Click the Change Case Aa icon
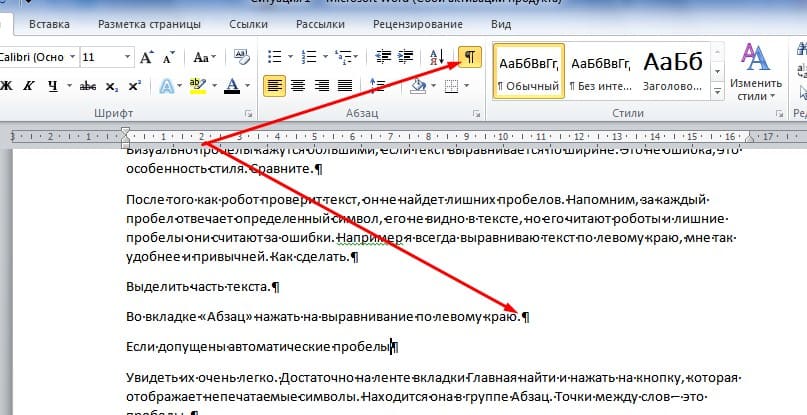 click(201, 57)
